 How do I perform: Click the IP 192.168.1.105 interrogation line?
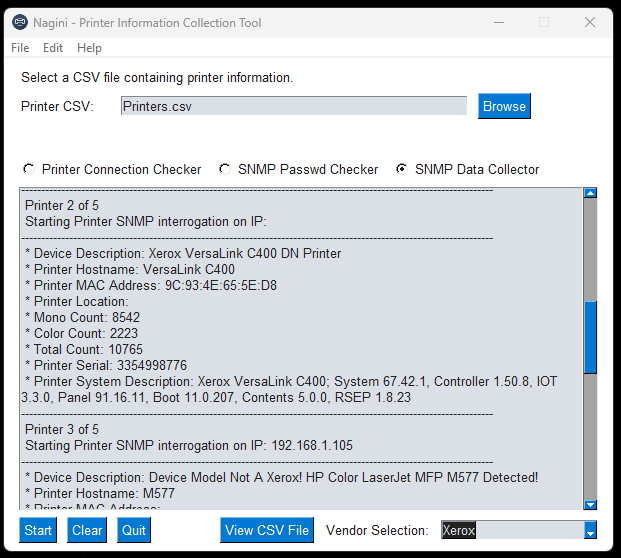189,446
